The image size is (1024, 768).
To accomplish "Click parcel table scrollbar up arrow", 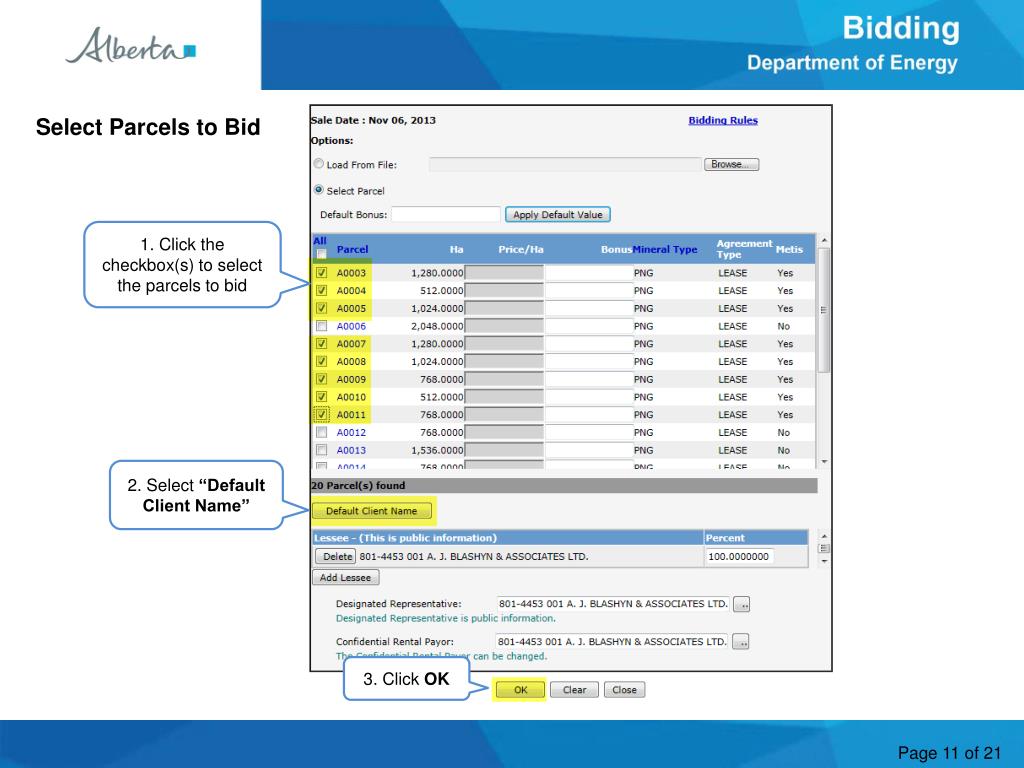I will (x=824, y=240).
